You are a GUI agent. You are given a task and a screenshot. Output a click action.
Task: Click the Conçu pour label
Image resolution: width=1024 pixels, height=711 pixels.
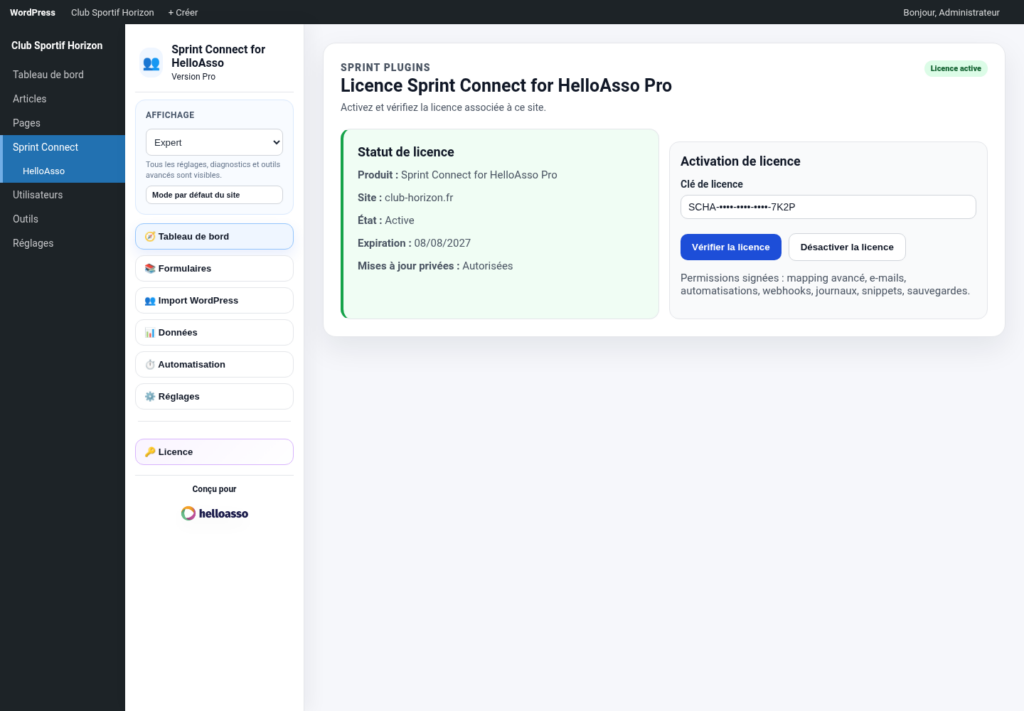pos(214,489)
